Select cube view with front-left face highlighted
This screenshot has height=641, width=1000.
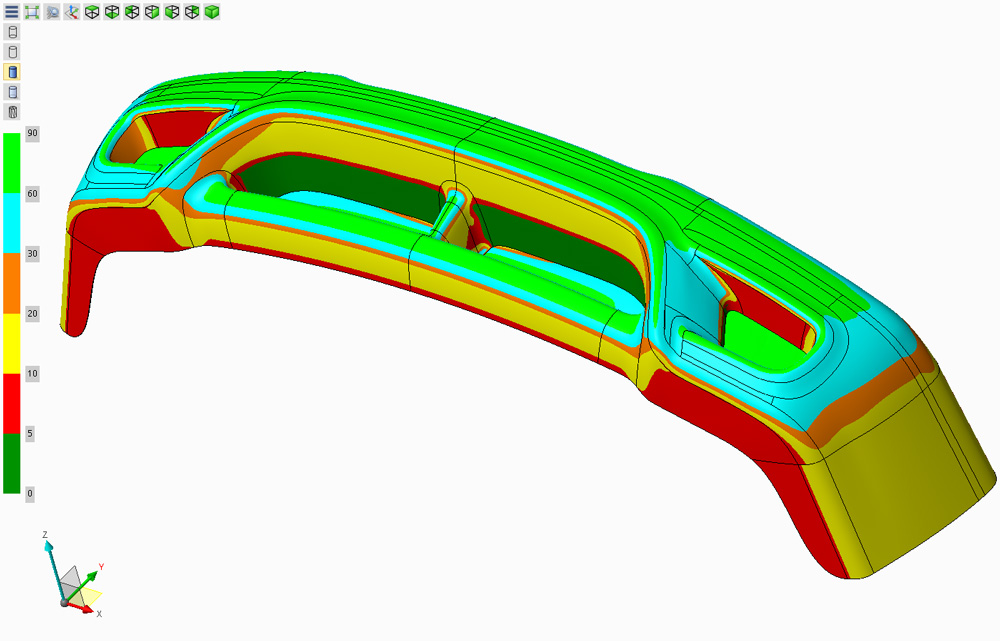point(172,11)
